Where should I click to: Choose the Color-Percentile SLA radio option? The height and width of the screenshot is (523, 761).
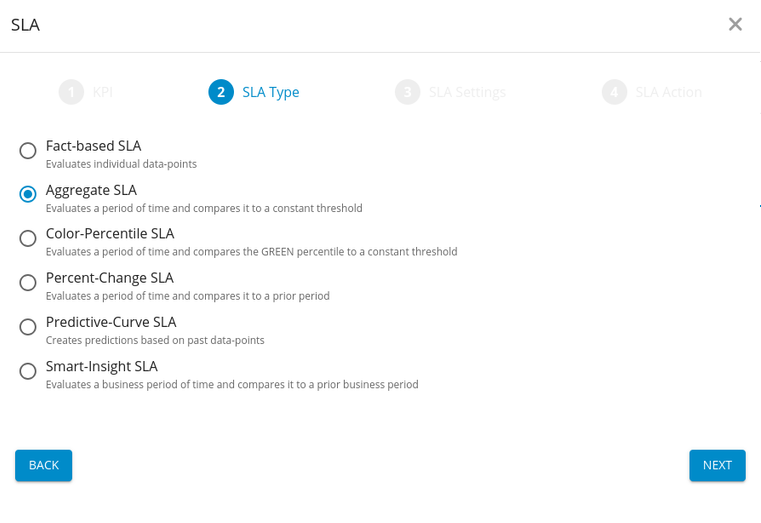[x=28, y=238]
